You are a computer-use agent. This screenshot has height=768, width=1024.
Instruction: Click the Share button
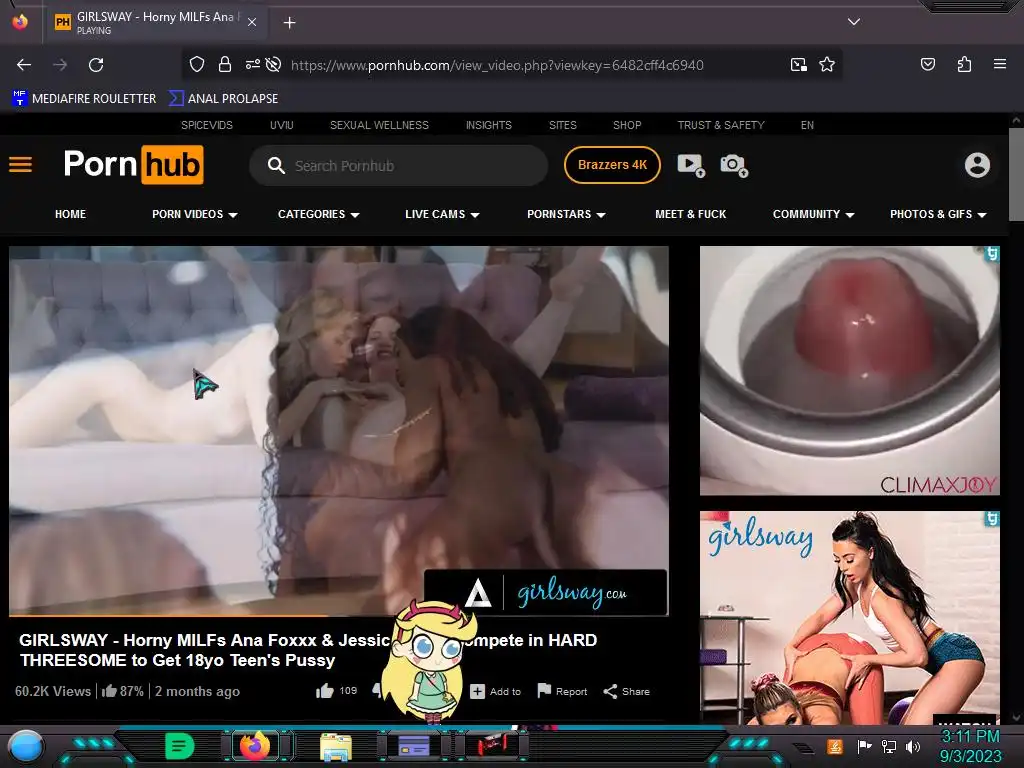pyautogui.click(x=626, y=692)
